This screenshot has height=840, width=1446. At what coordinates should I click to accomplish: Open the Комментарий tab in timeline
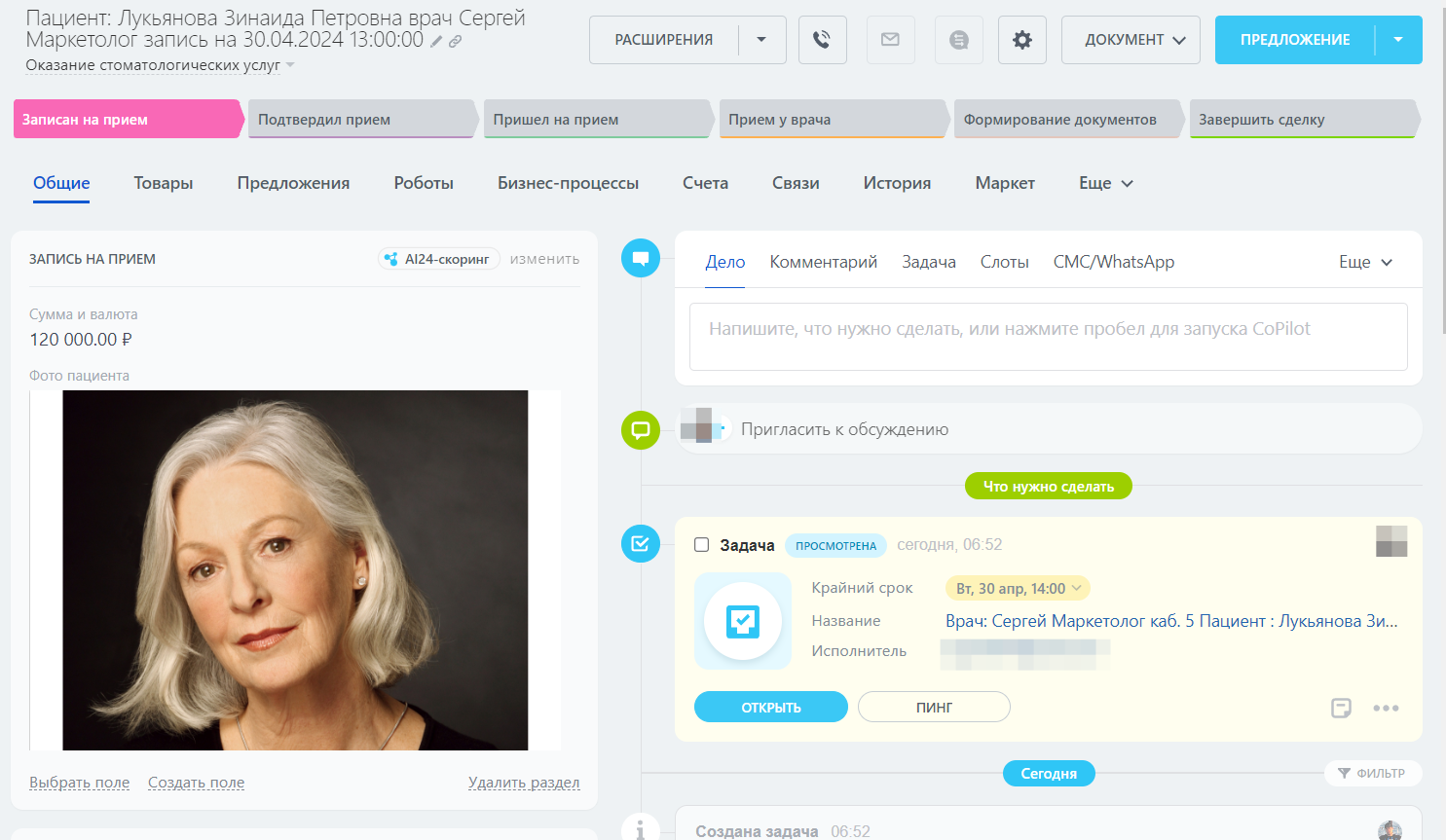point(823,262)
